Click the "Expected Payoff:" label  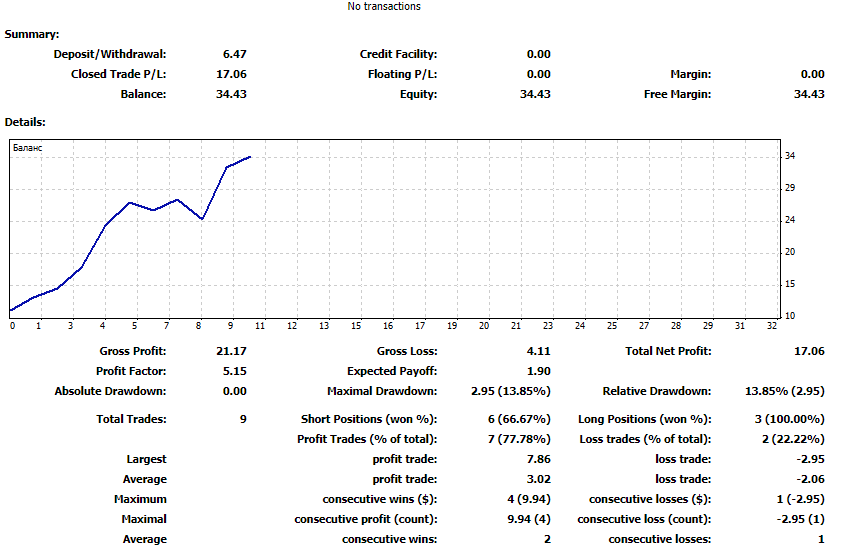392,371
